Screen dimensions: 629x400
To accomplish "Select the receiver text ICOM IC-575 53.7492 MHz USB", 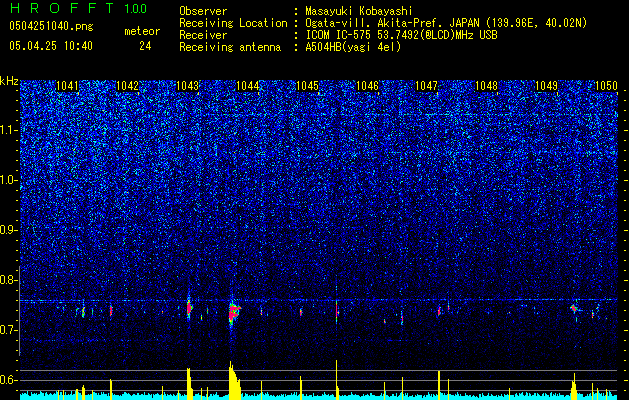I will 401,35.
